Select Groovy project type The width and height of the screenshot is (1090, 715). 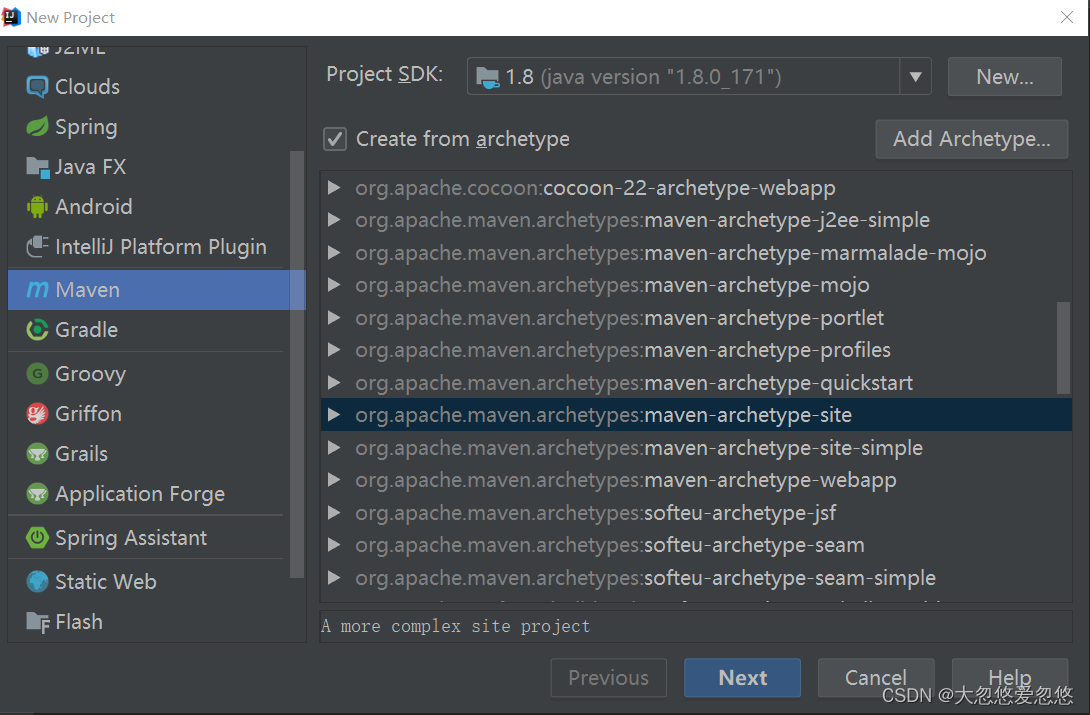point(149,374)
